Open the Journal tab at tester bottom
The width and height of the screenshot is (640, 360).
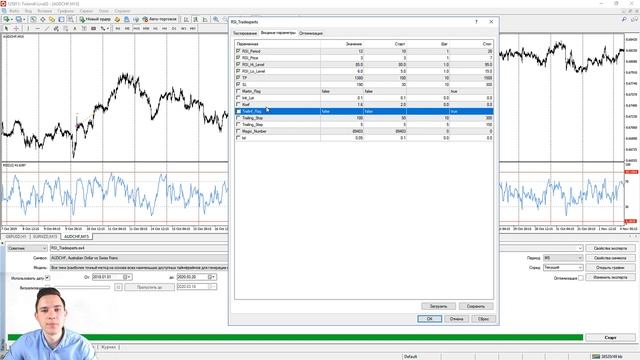[109, 347]
